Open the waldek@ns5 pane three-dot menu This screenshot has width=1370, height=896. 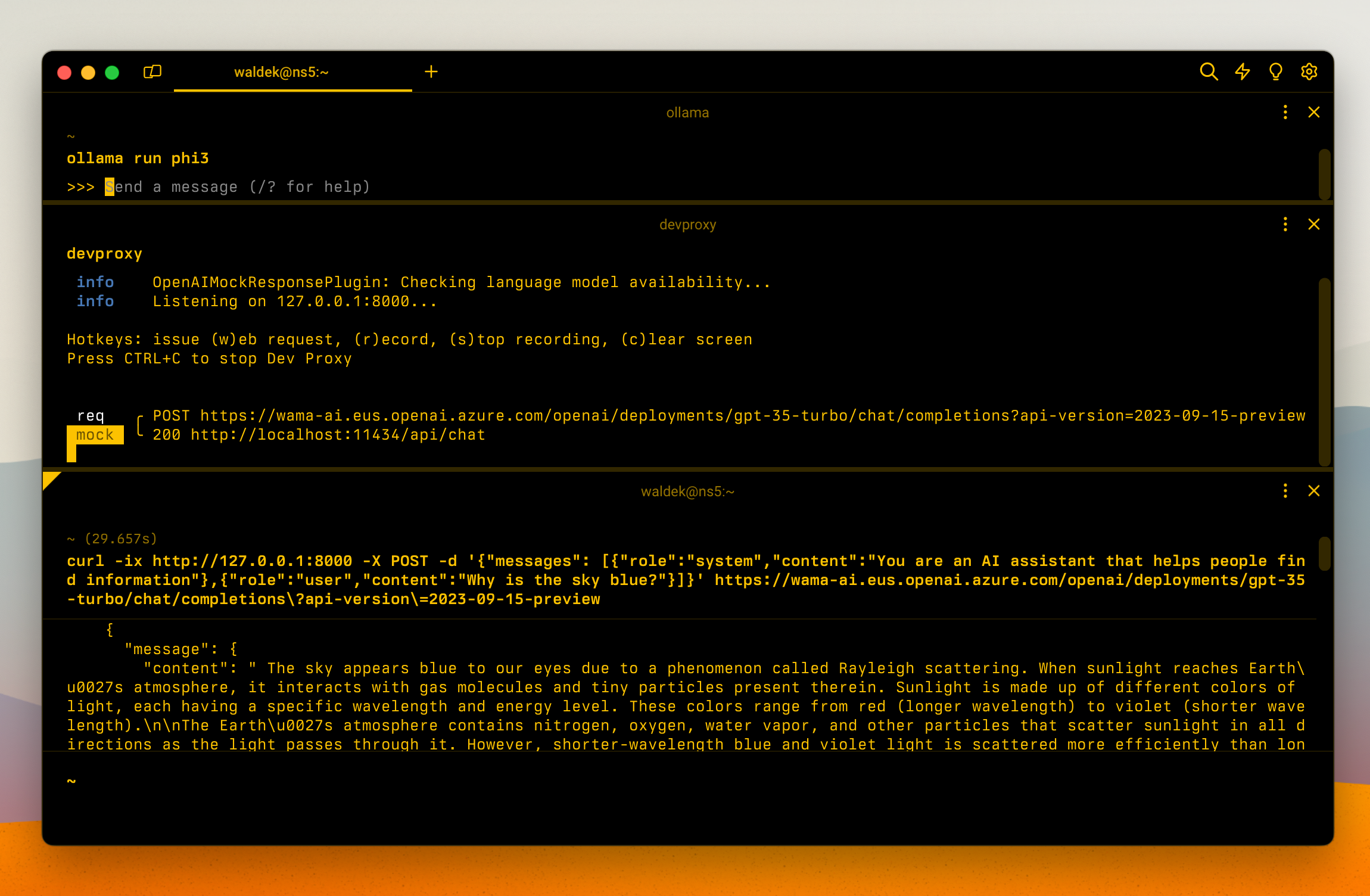tap(1285, 491)
